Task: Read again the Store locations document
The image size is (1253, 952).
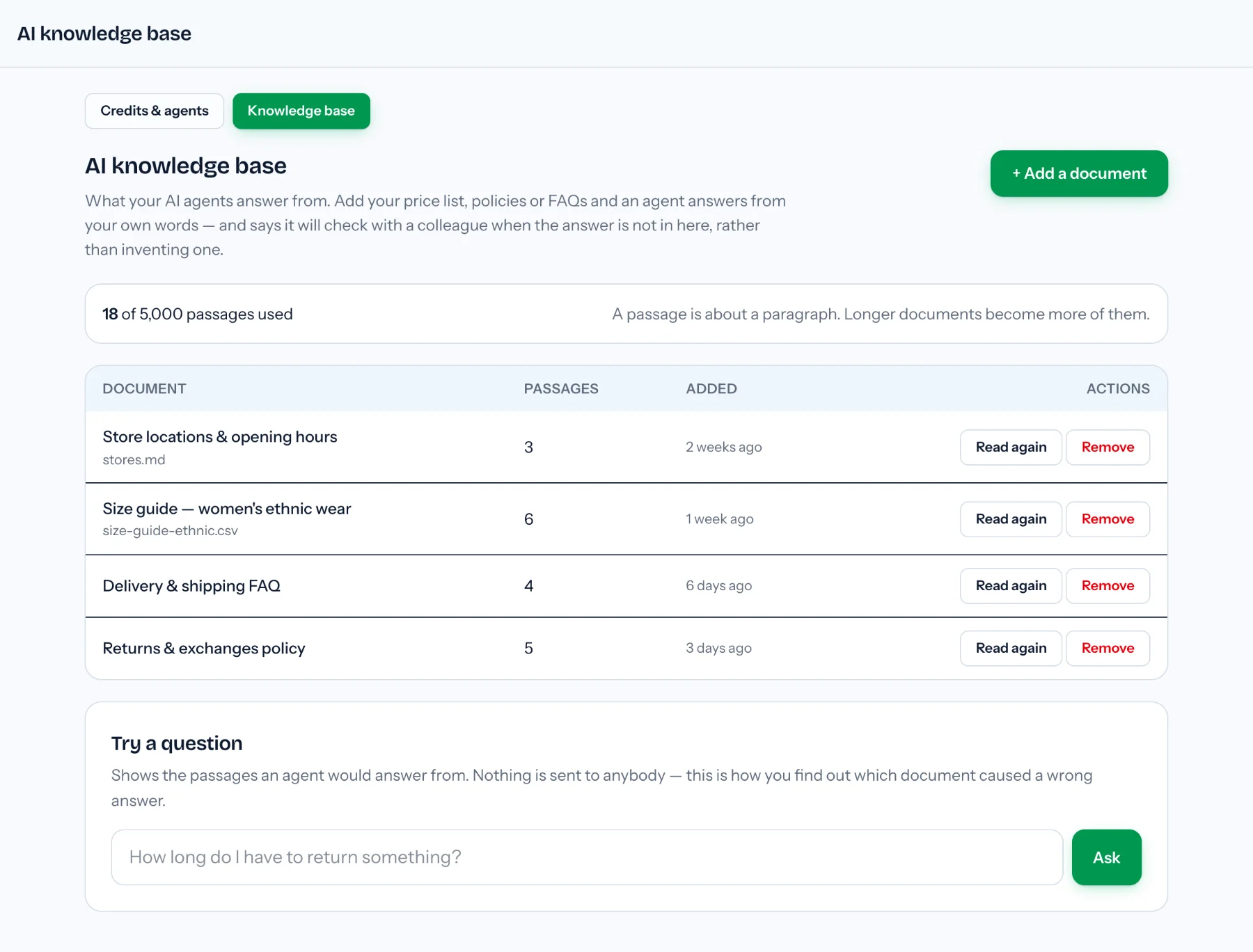Action: (1011, 447)
